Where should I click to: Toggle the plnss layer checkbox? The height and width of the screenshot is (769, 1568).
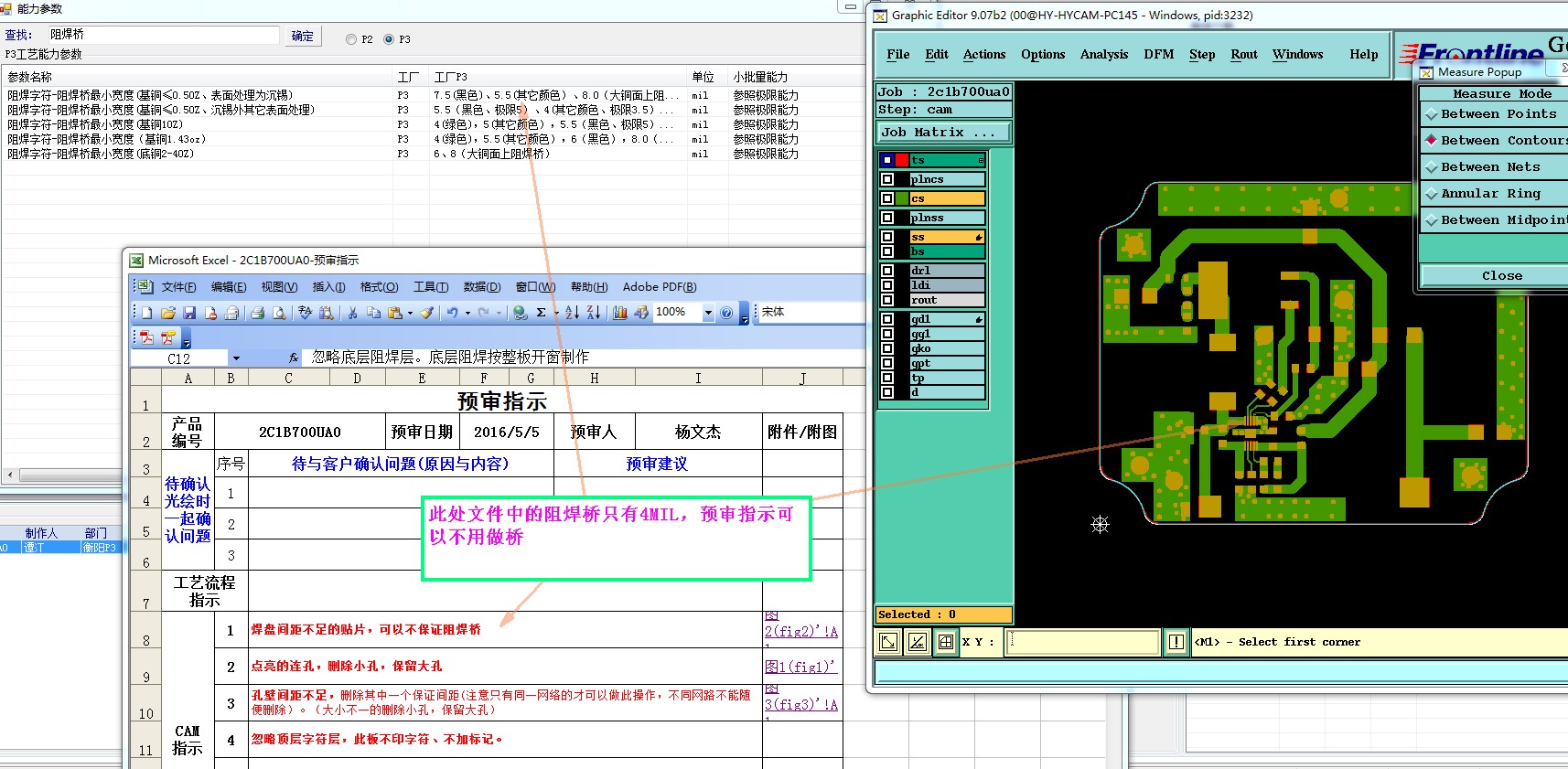pyautogui.click(x=887, y=218)
